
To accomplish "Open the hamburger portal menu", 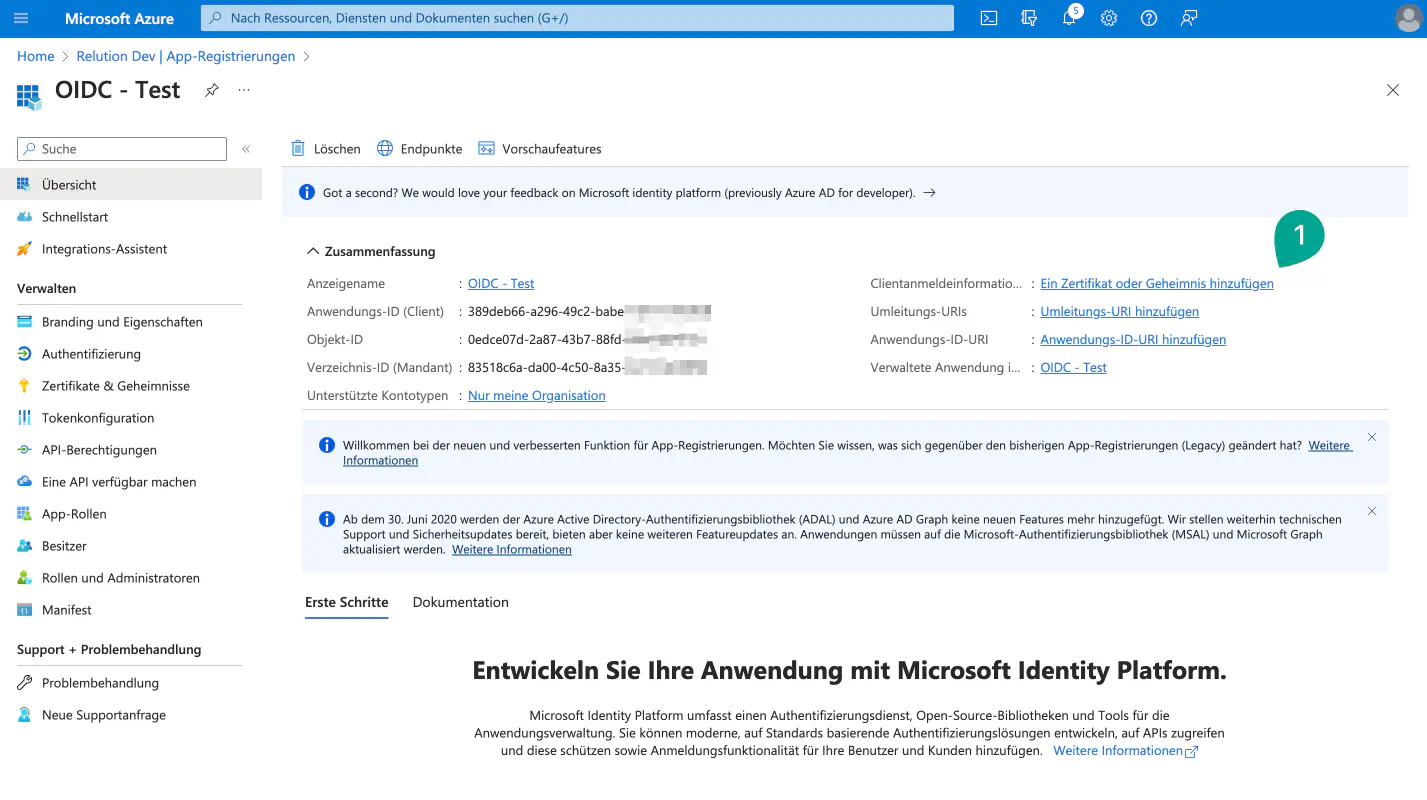I will click(x=21, y=18).
